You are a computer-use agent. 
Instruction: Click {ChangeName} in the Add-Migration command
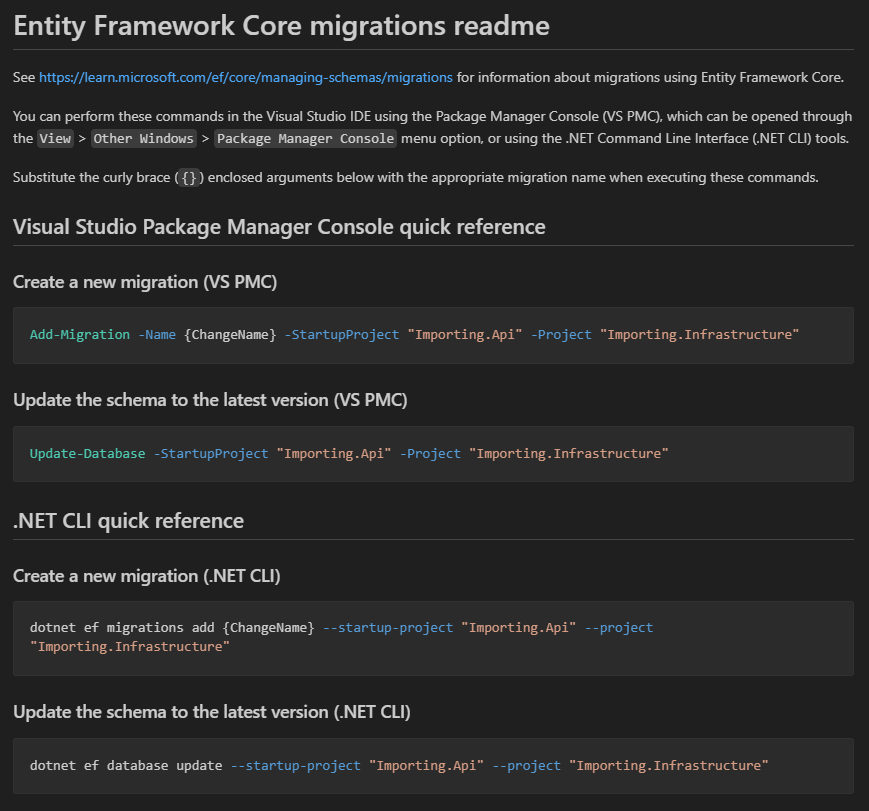[x=230, y=335]
